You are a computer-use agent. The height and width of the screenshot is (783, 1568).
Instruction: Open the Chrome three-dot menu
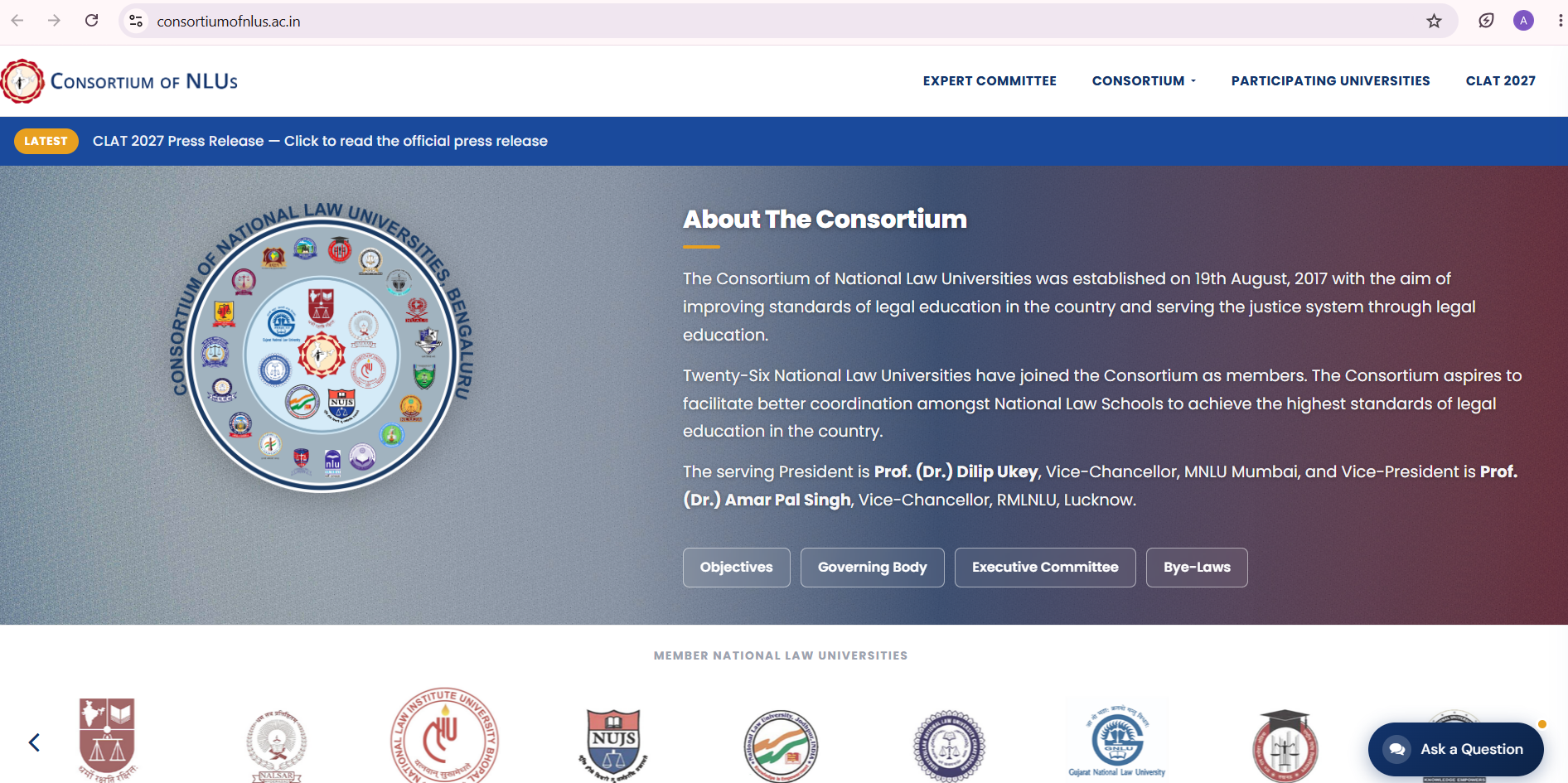1560,21
